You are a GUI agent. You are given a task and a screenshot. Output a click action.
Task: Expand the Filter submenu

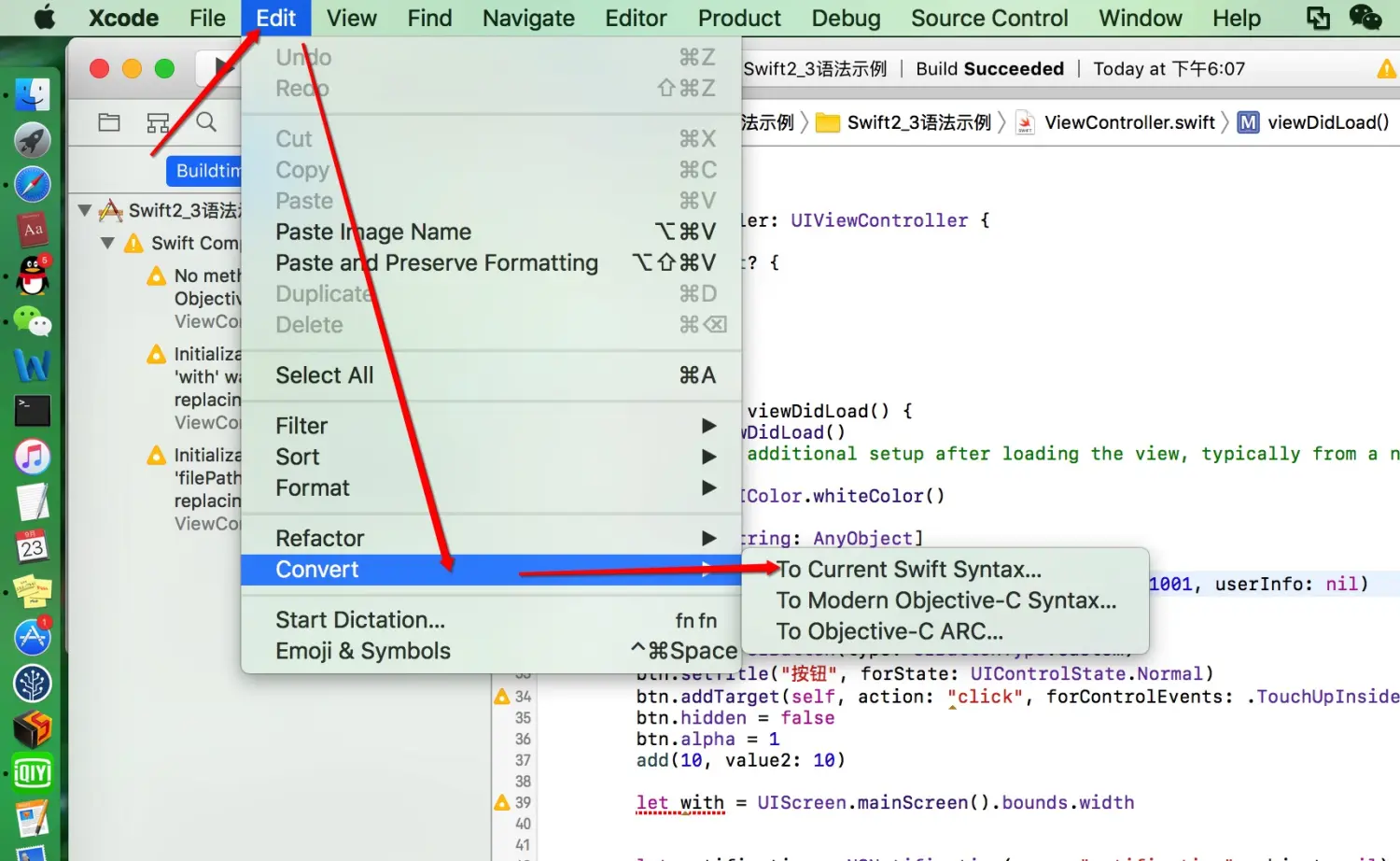click(x=491, y=426)
